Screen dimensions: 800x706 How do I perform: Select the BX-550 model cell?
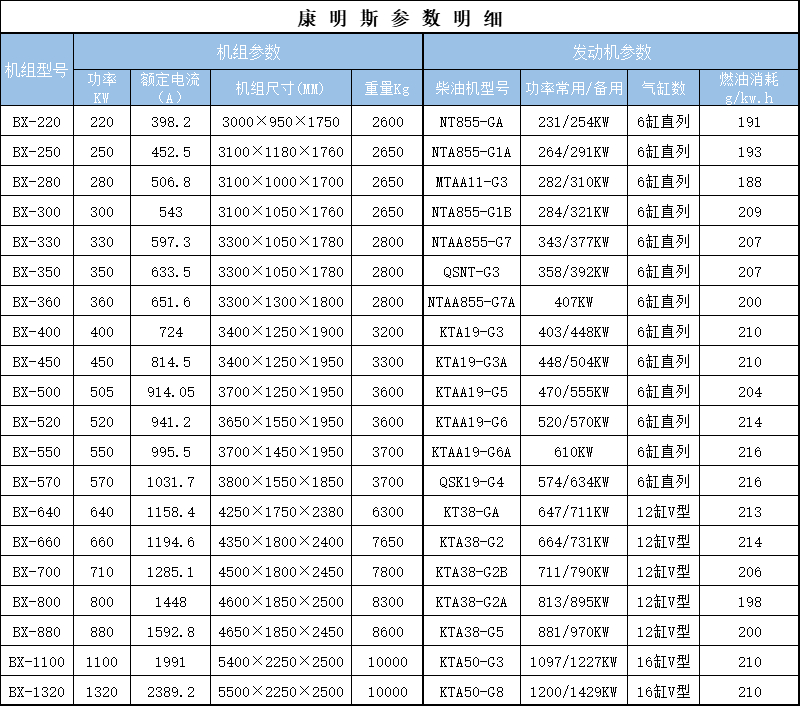pyautogui.click(x=37, y=452)
